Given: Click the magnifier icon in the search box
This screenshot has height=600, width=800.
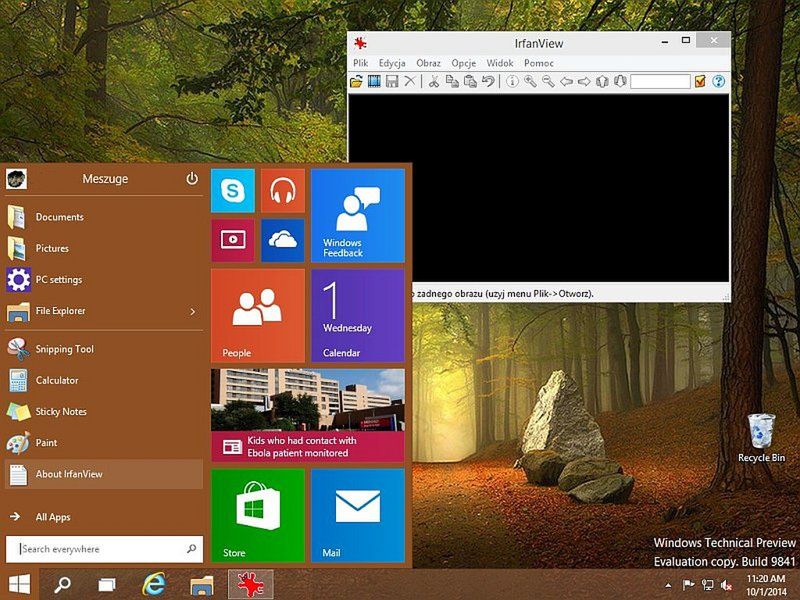Looking at the screenshot, I should pyautogui.click(x=191, y=549).
